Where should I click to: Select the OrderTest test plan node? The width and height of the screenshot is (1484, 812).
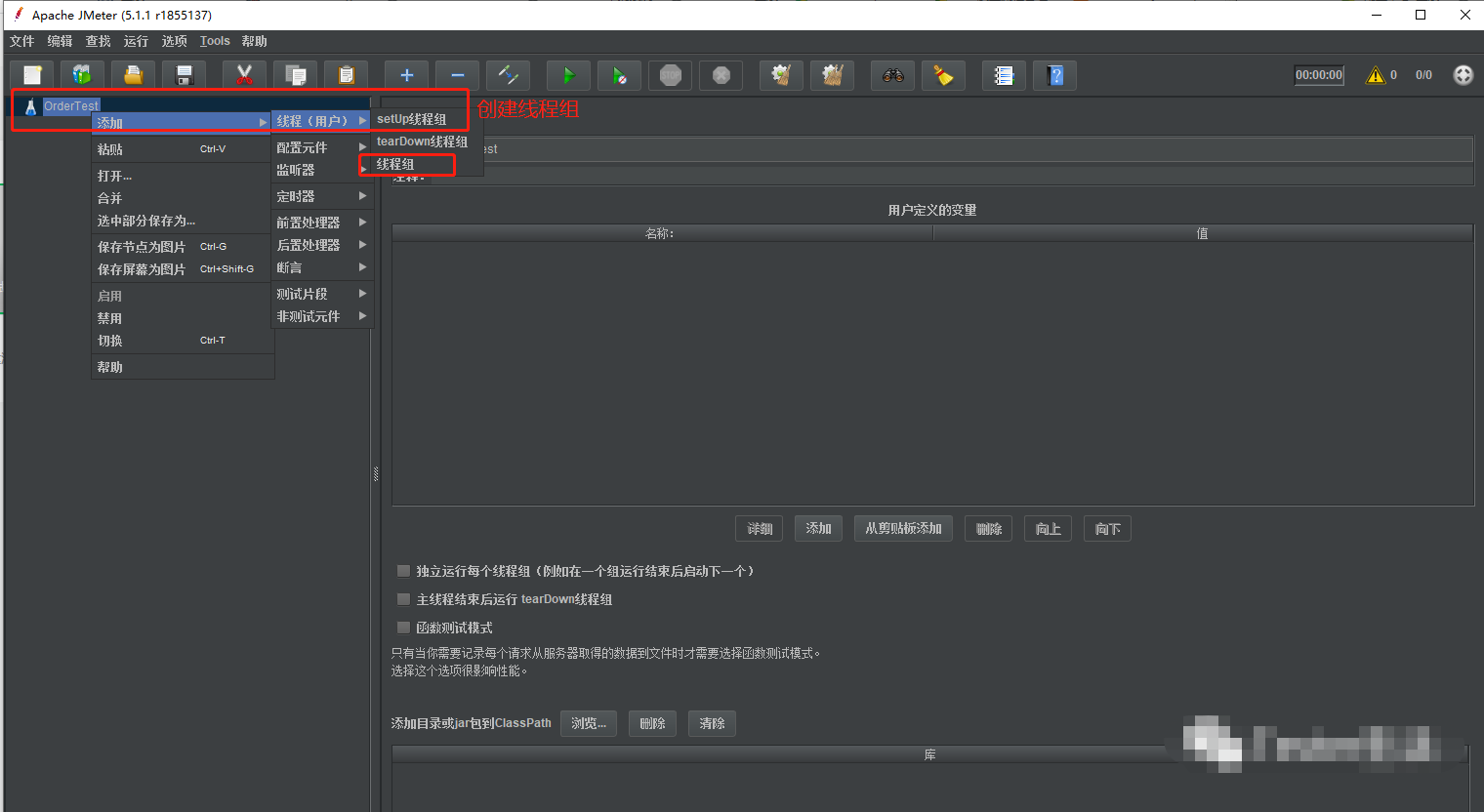click(x=71, y=105)
